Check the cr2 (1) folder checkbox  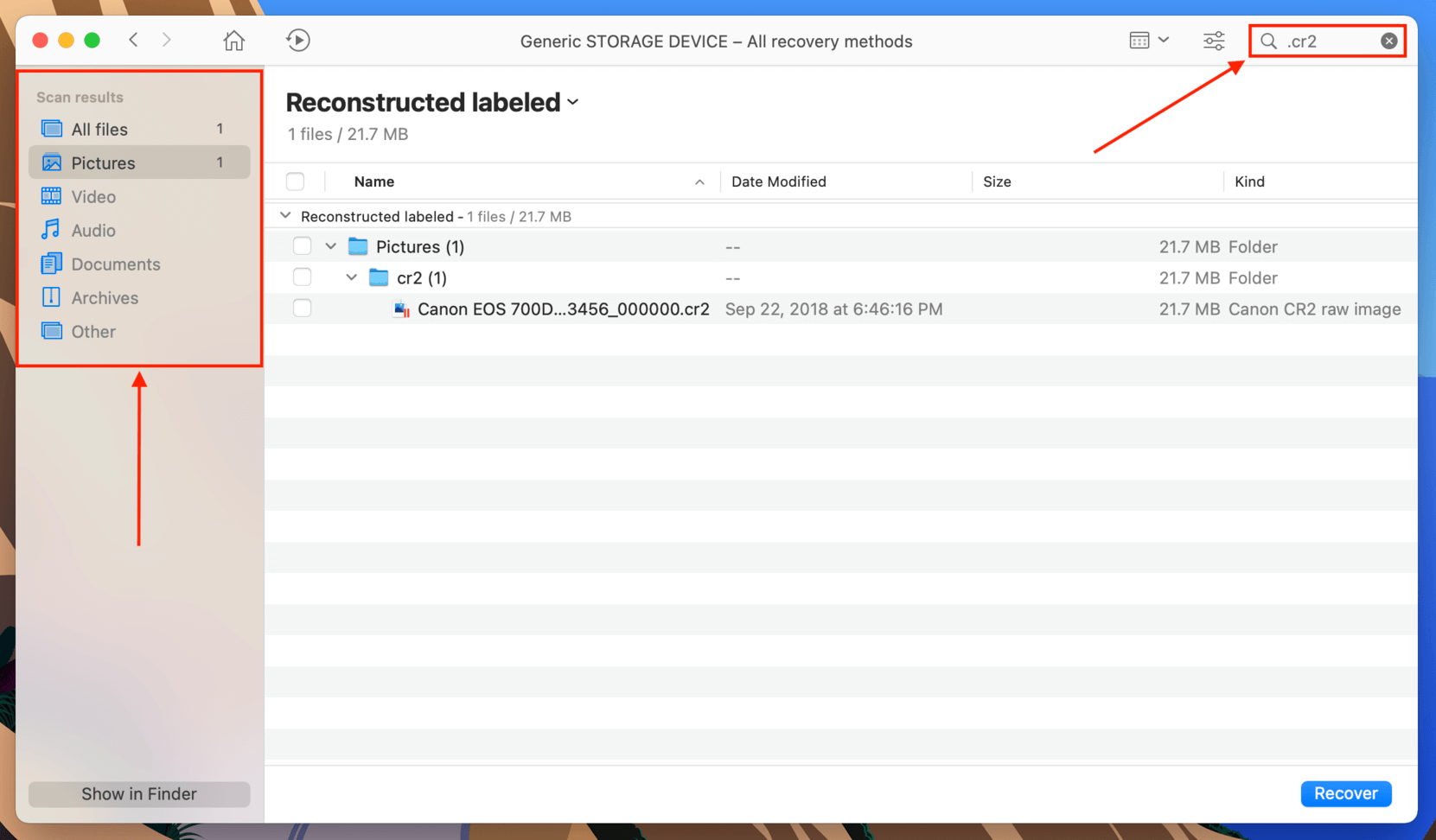(302, 277)
